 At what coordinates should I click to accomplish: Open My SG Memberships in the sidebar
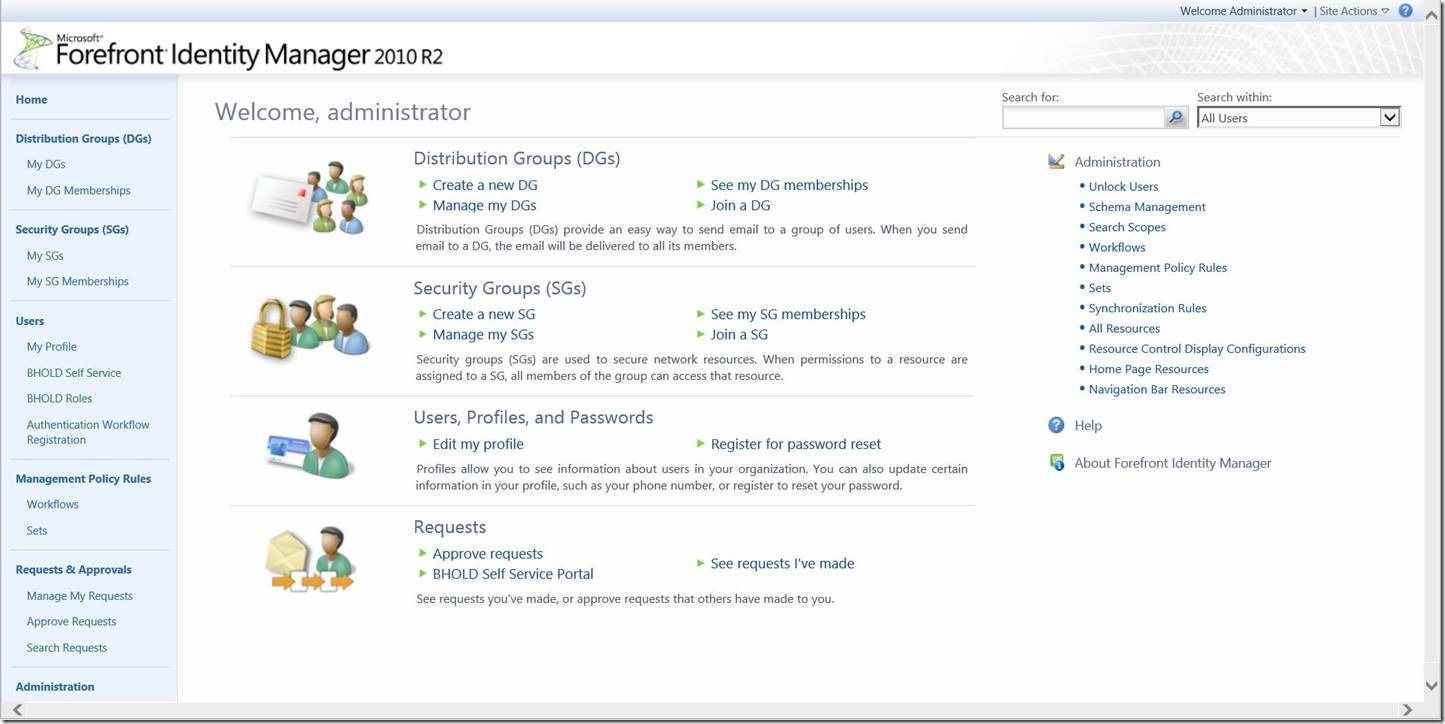78,281
